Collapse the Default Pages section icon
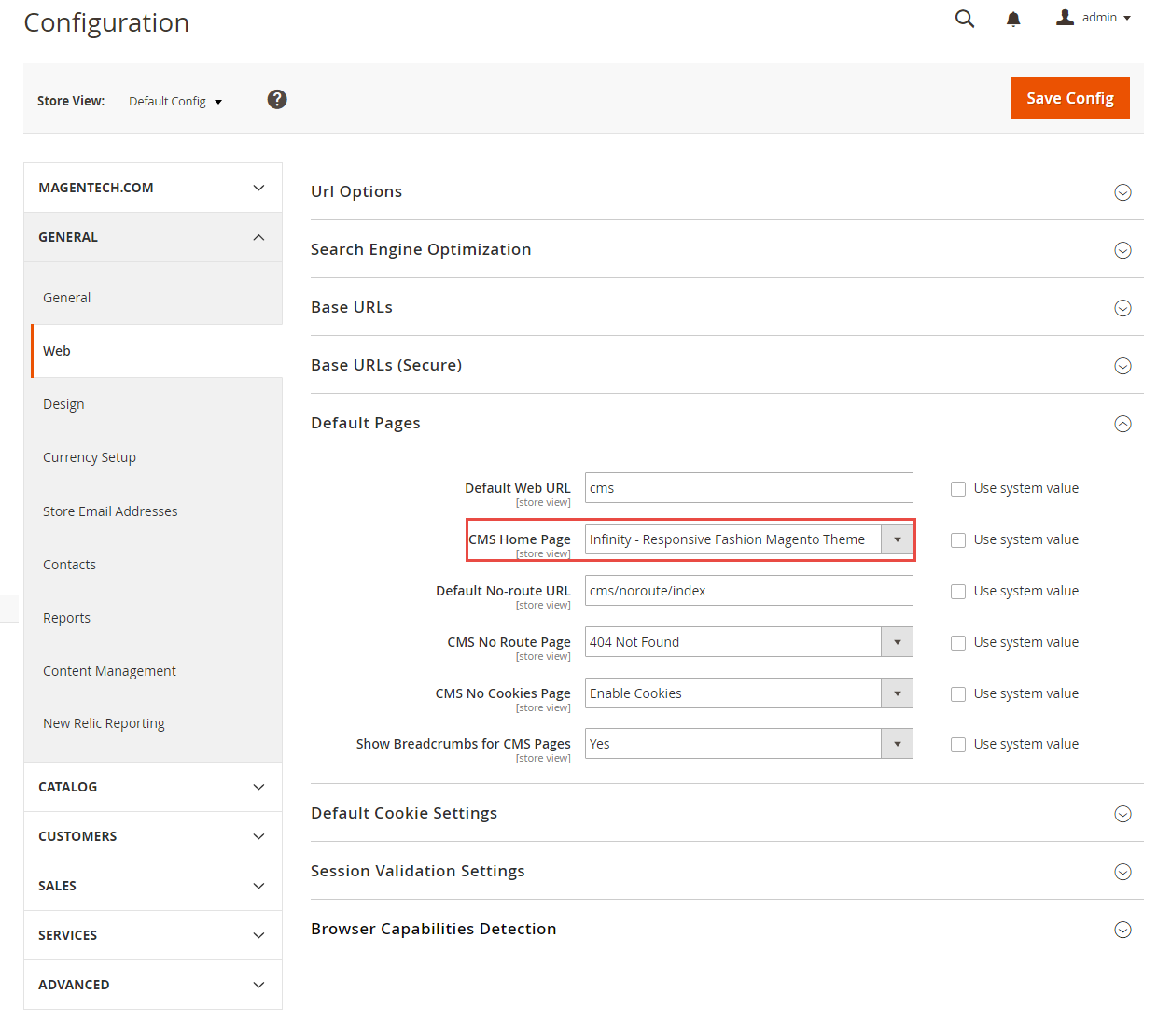 click(1122, 424)
